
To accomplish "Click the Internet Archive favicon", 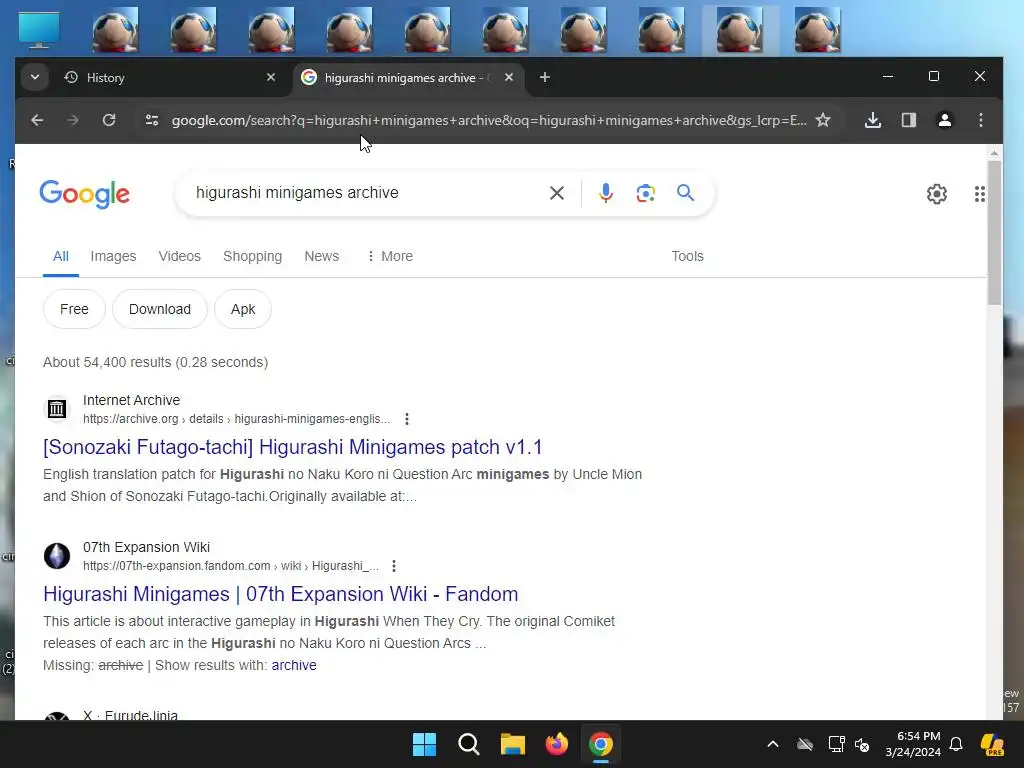I will tap(57, 409).
